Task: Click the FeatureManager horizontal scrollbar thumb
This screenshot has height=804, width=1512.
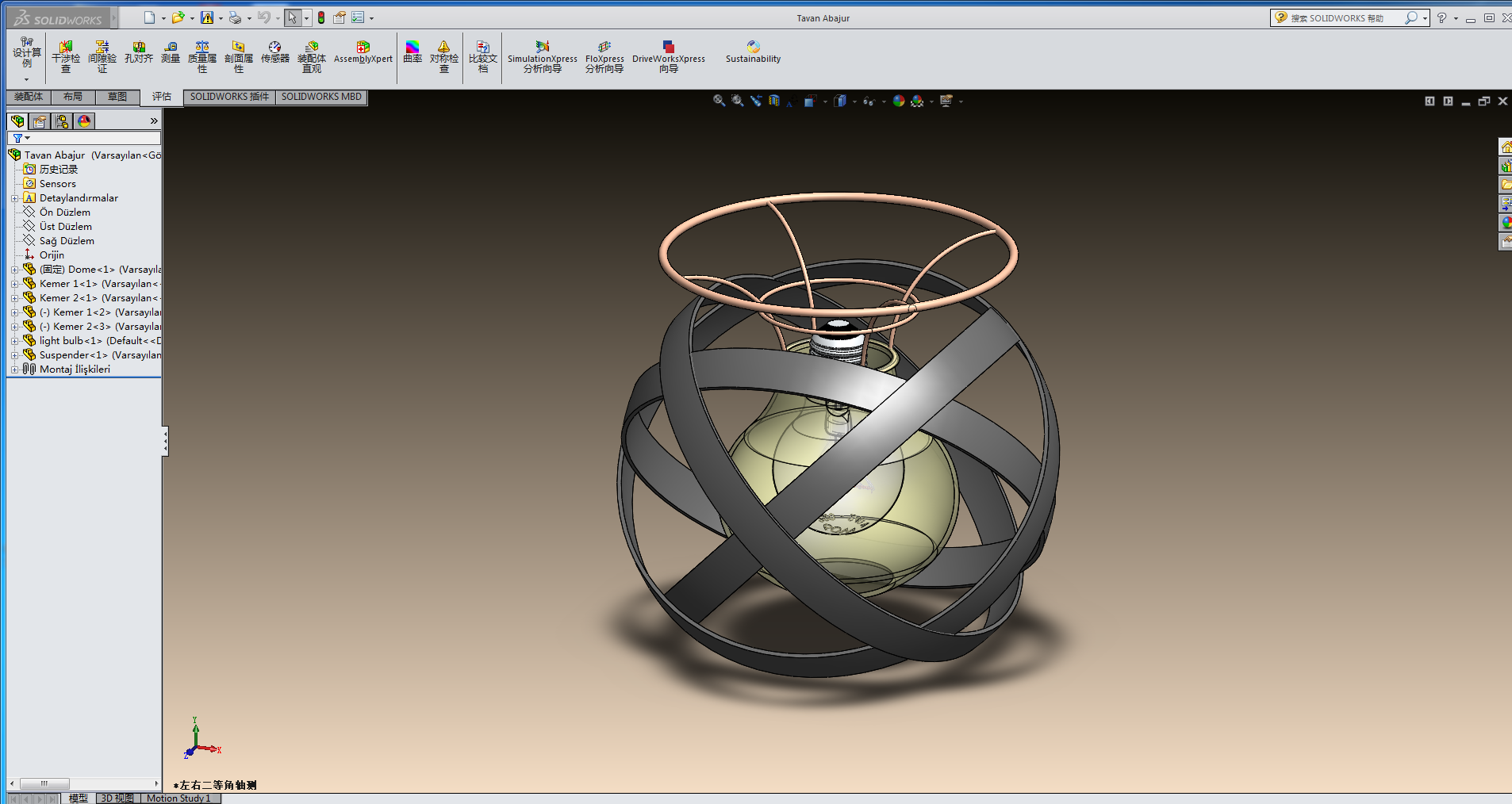Action: (44, 783)
